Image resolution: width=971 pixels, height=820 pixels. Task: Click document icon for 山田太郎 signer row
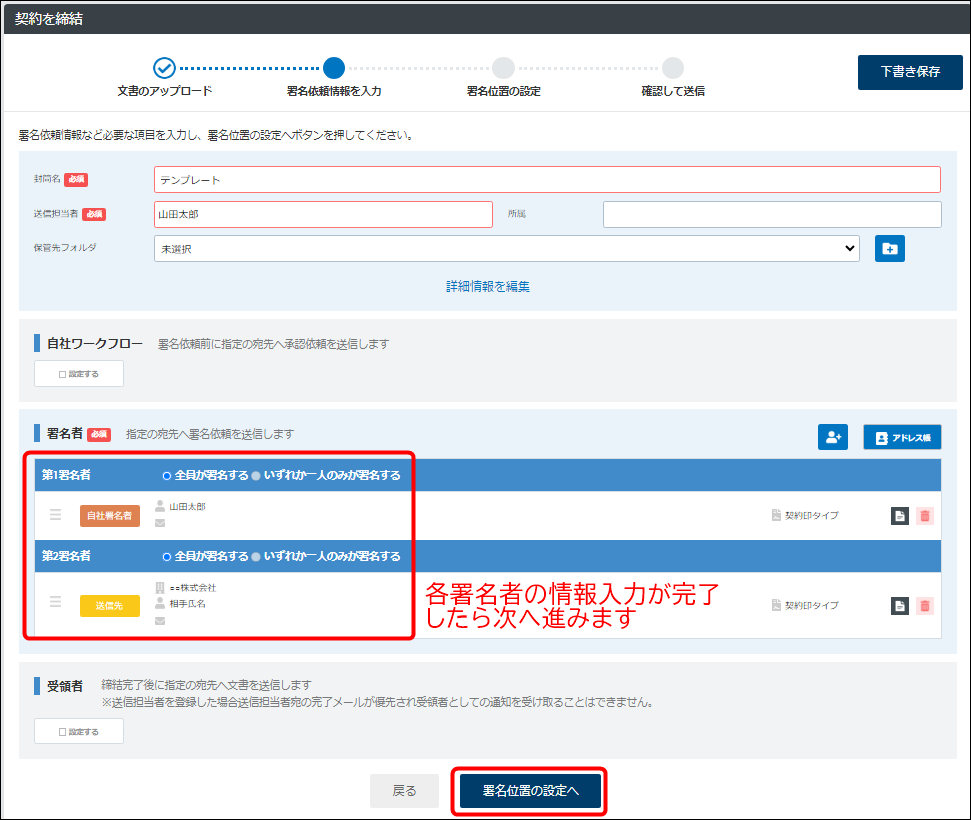[x=899, y=516]
